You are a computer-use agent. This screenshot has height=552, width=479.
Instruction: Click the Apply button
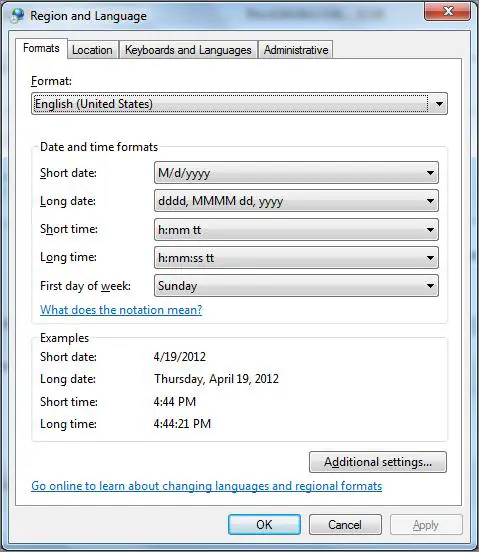click(x=426, y=525)
